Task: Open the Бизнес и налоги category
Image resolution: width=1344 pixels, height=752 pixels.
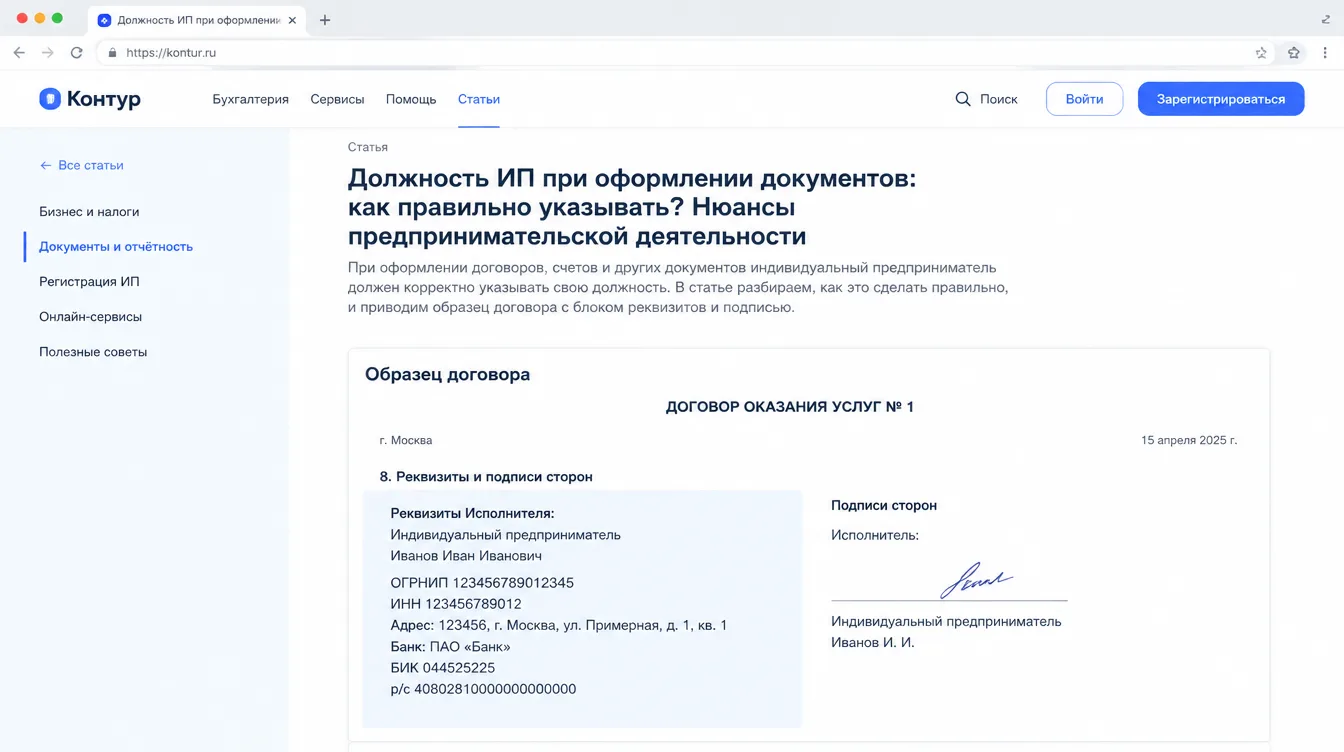Action: (89, 212)
